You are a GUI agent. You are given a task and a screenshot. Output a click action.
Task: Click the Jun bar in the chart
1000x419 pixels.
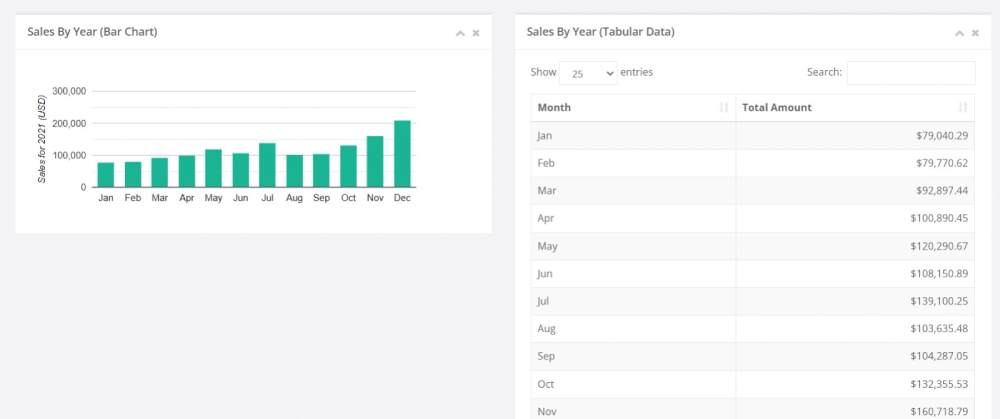pyautogui.click(x=240, y=170)
